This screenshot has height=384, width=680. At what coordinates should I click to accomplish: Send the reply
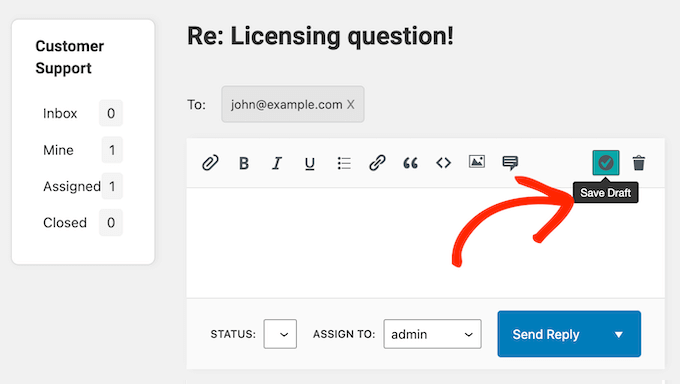coord(546,334)
